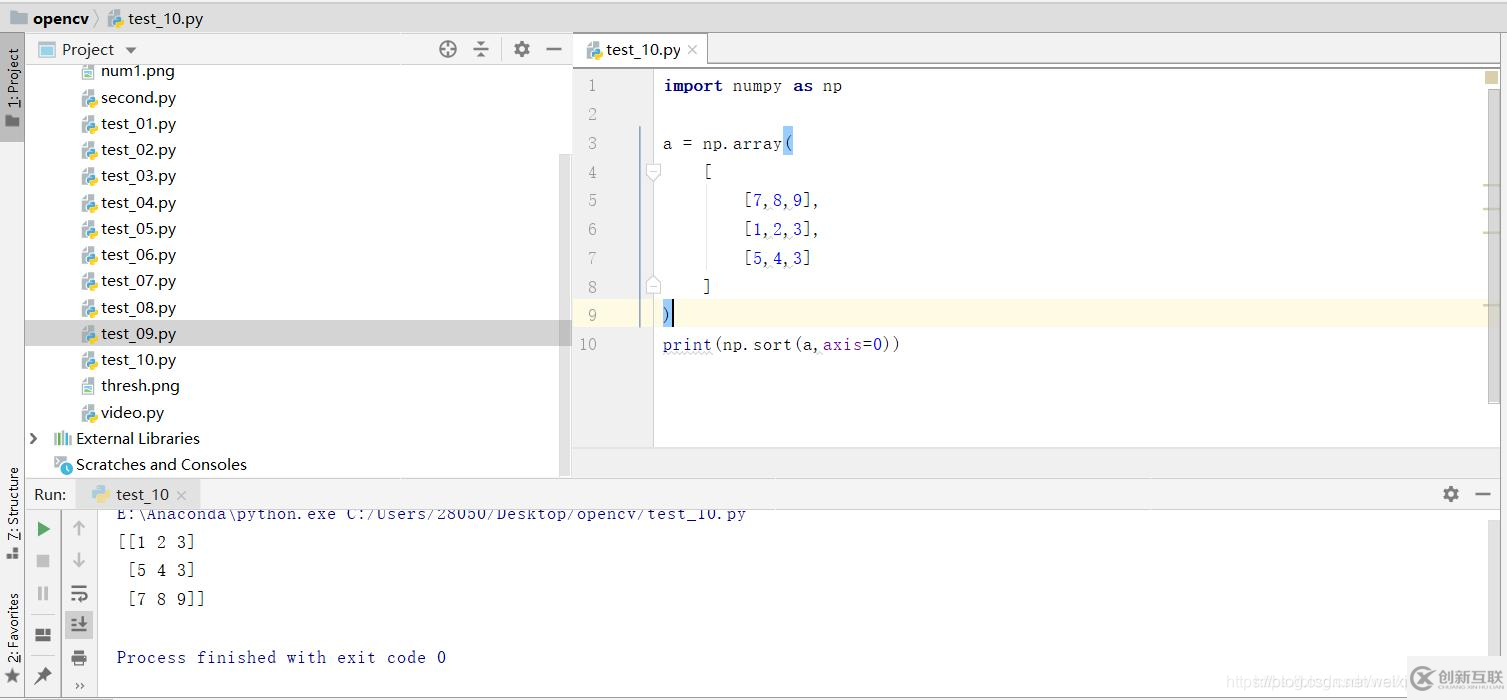Select Scratches and Consoles
Screen dimensions: 1507x700
coord(161,465)
